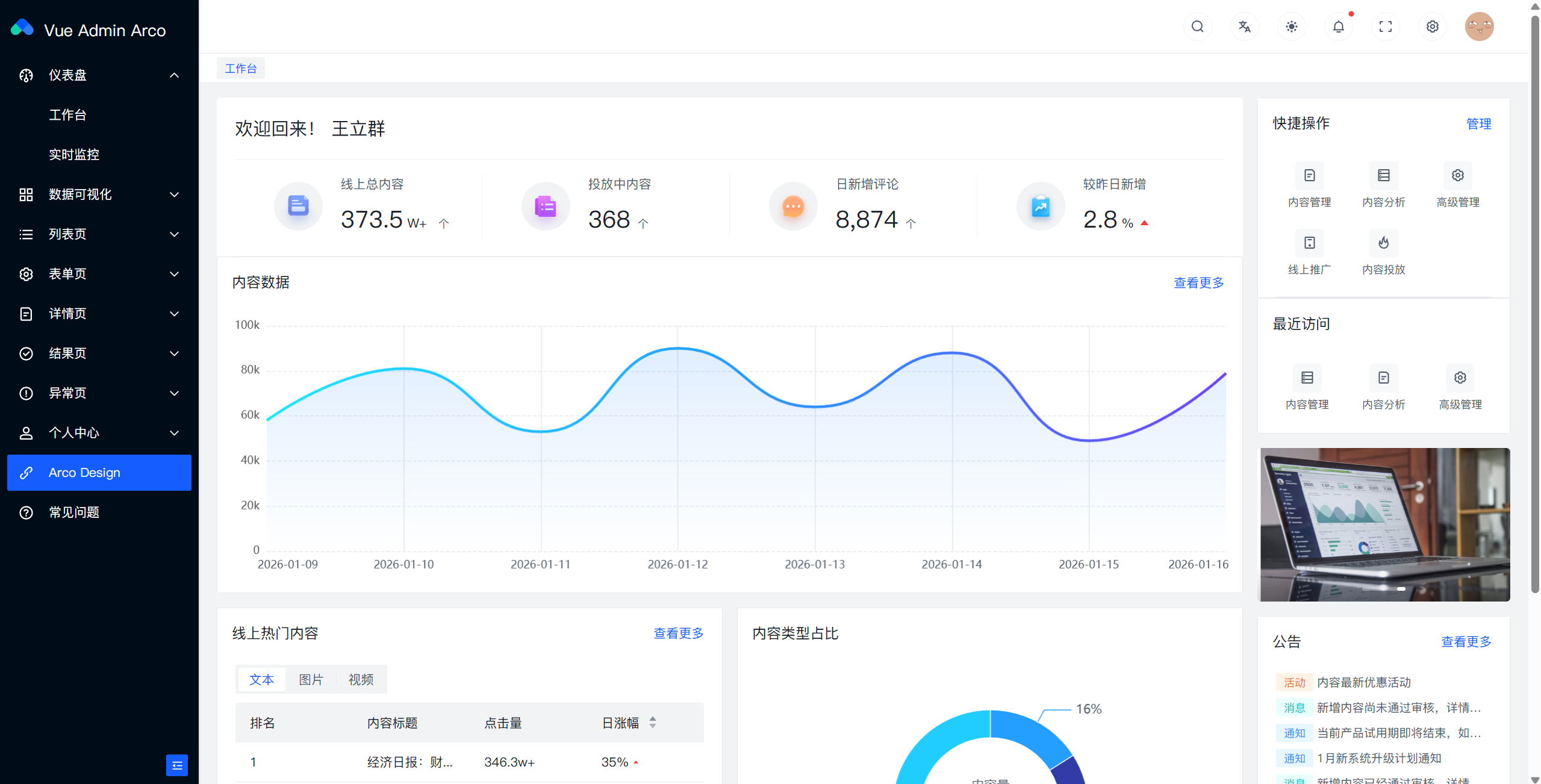Enter fullscreen mode via header icon

(1385, 26)
